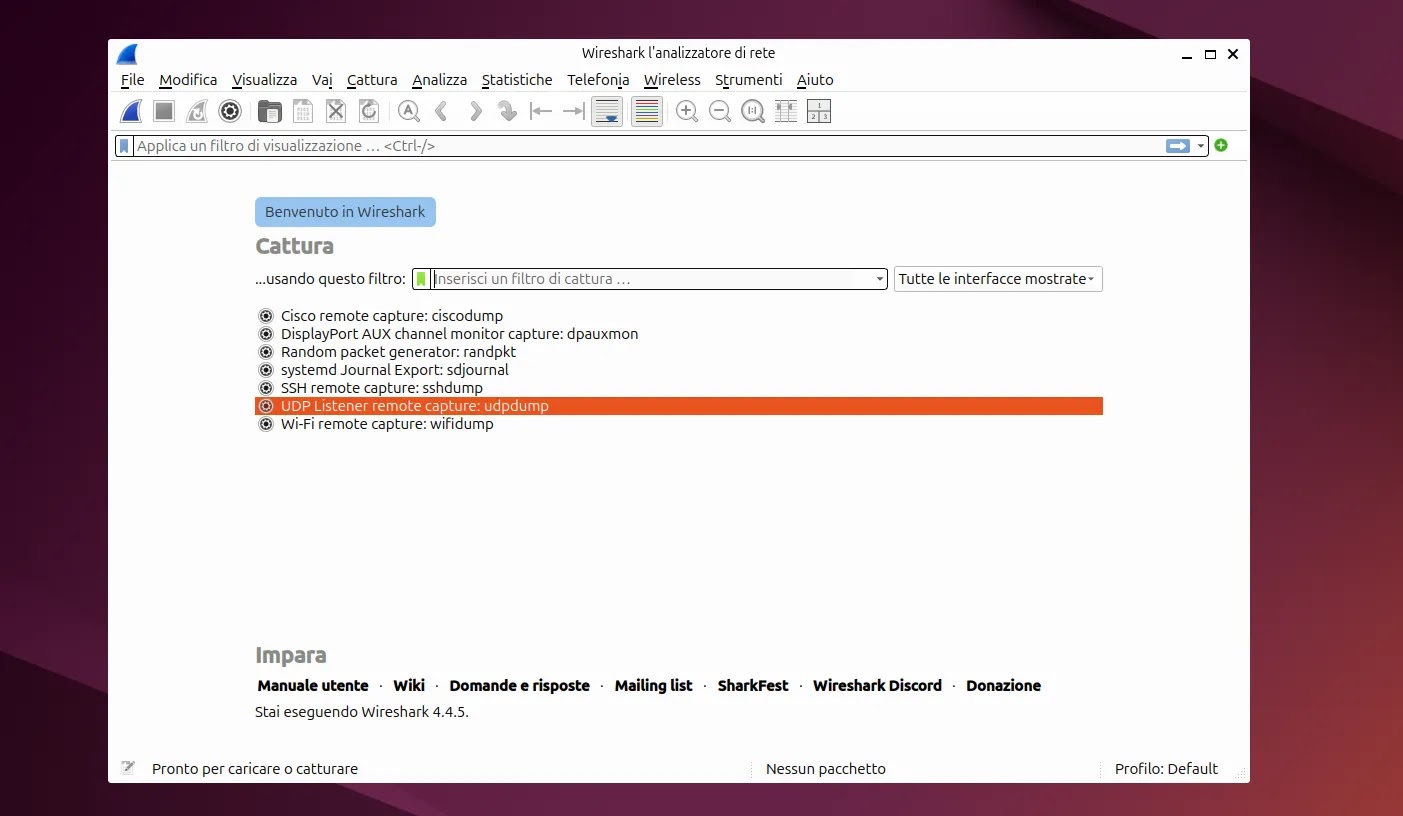Viewport: 1403px width, 816px height.
Task: Open the 'Manuale utente' link
Action: click(x=313, y=686)
